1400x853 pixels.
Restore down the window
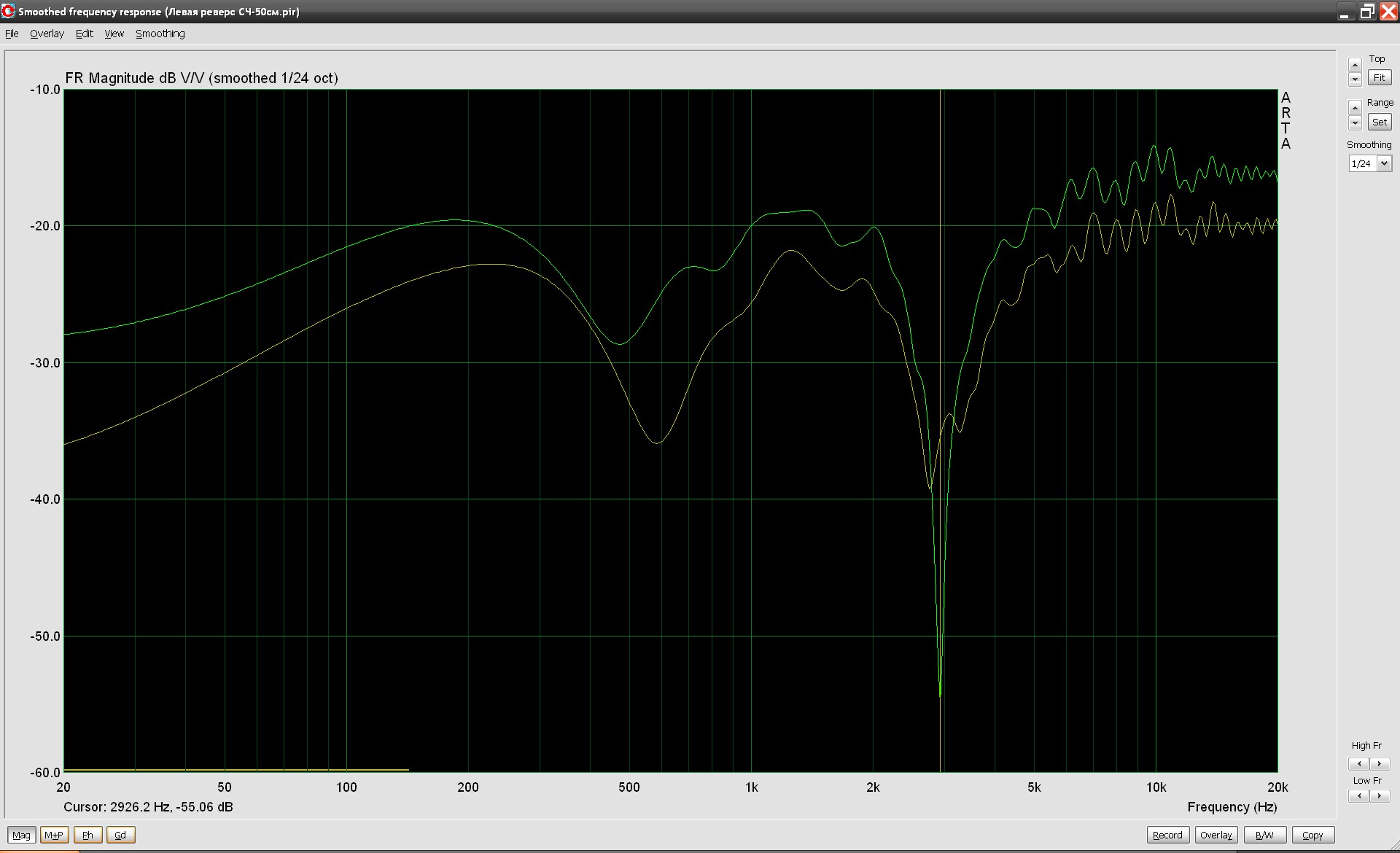pyautogui.click(x=1366, y=12)
